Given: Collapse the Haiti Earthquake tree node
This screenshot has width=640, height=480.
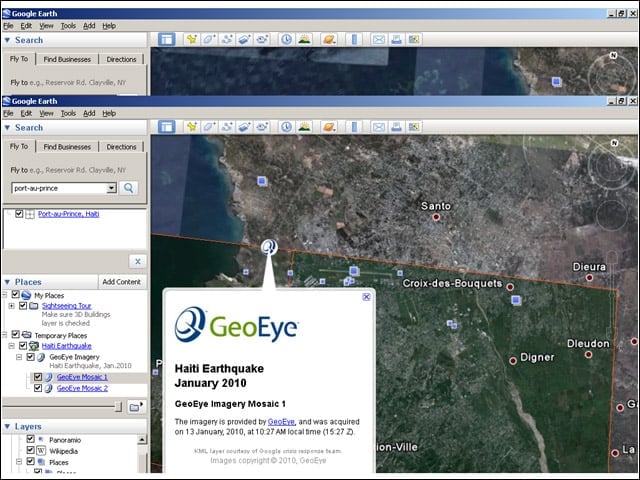Looking at the screenshot, I should click(x=12, y=346).
